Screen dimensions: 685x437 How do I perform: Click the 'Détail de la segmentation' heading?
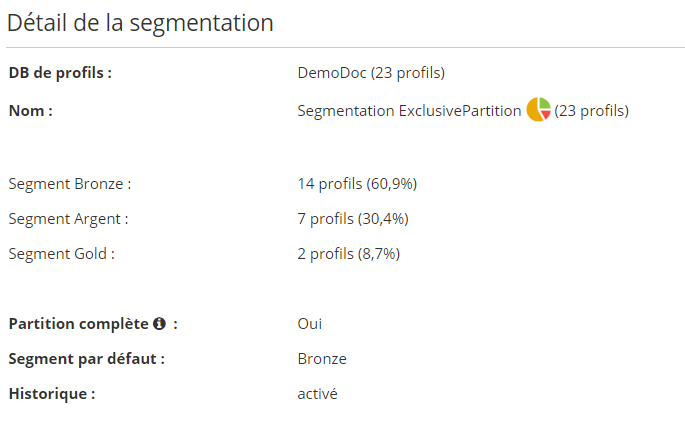click(x=140, y=23)
